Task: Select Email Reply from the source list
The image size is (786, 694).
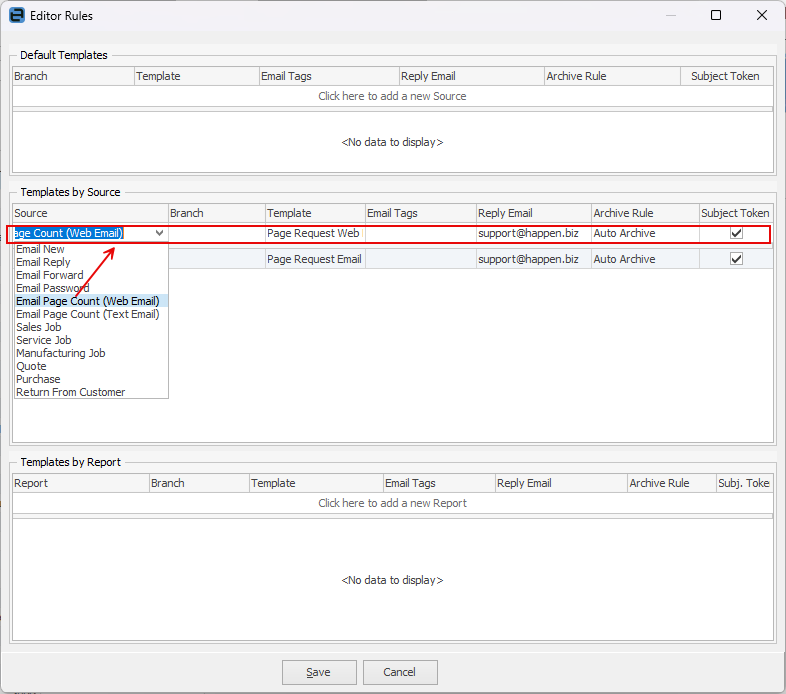Action: click(91, 262)
